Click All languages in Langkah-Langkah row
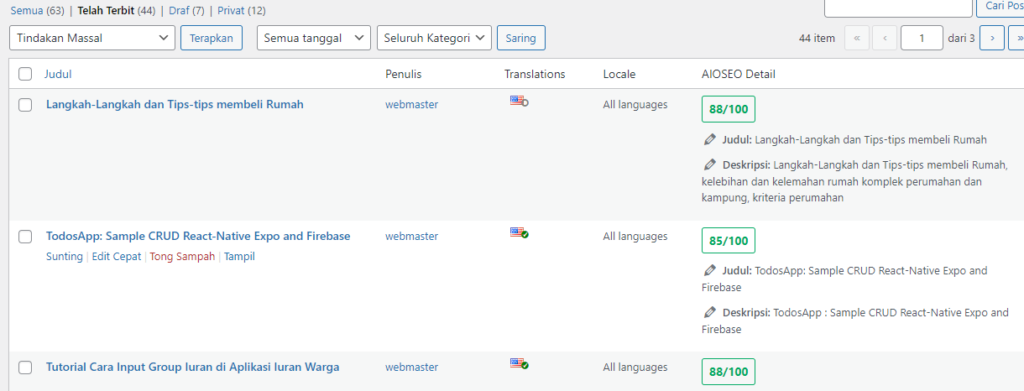1024x391 pixels. (x=635, y=104)
